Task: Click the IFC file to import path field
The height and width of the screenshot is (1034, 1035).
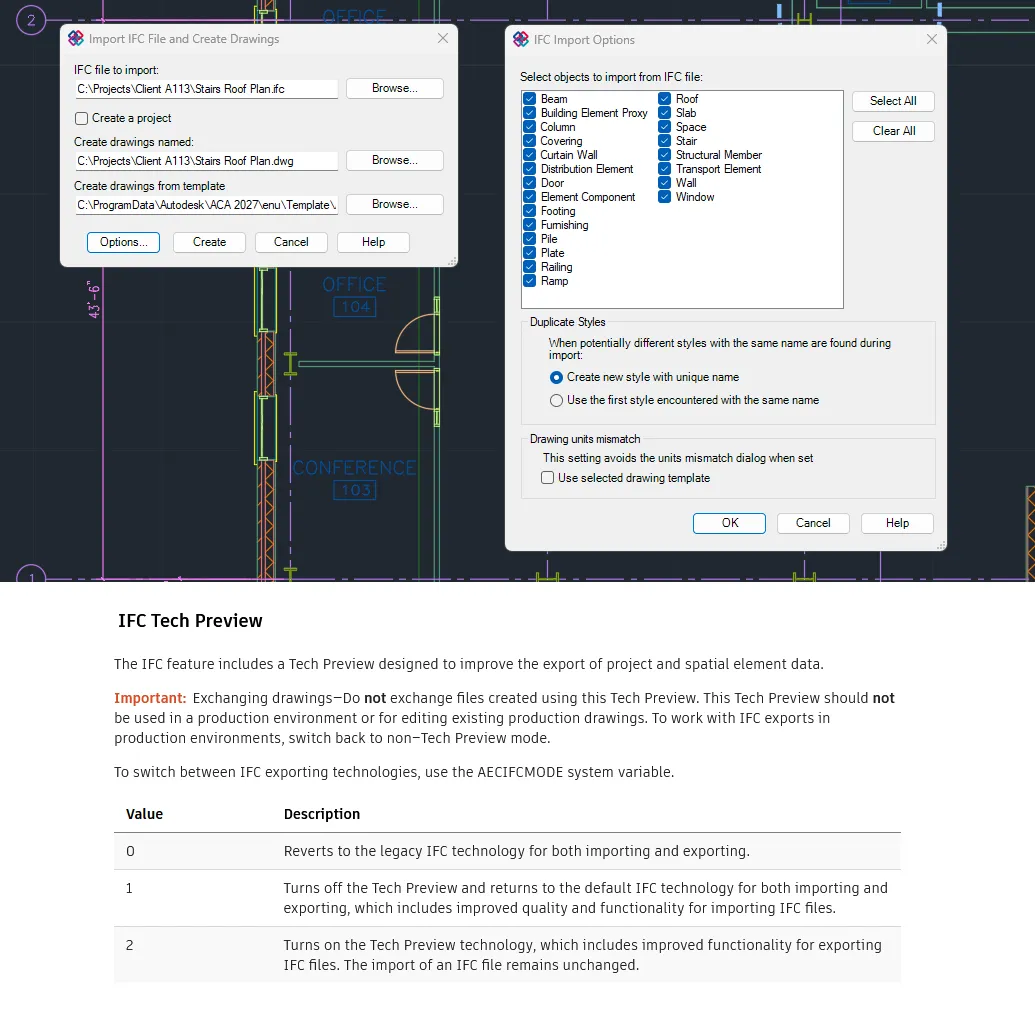Action: 206,89
